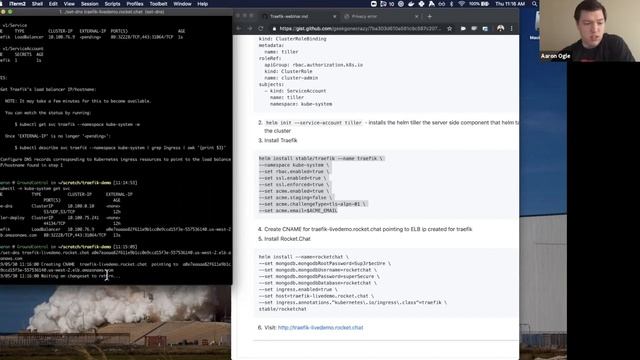Click the '5. Install Rocket.Chat' step
Screen dimensions: 640x360
(x=284, y=239)
